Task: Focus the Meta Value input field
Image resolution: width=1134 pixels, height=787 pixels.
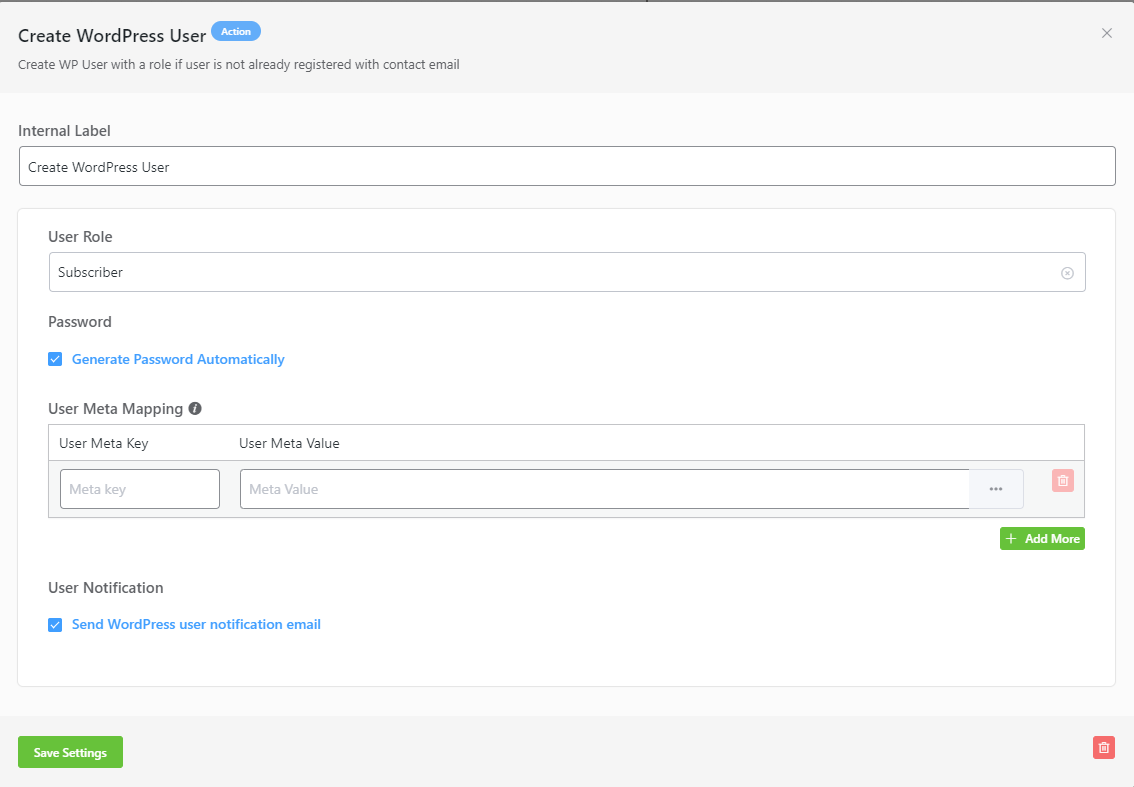Action: tap(605, 489)
